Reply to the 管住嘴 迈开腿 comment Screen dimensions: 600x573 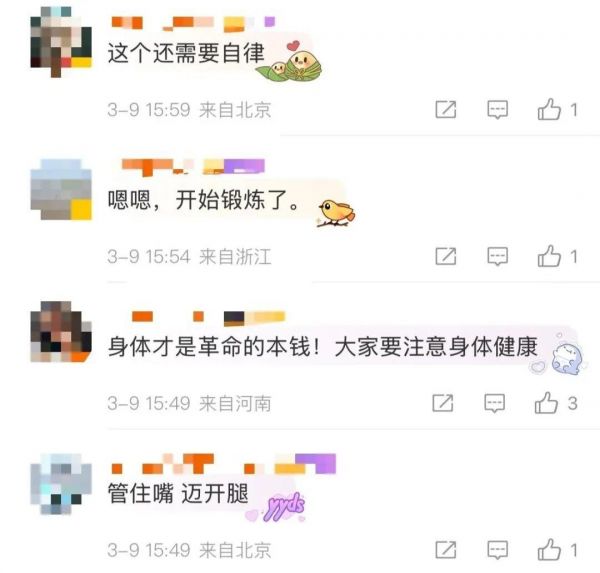(497, 550)
